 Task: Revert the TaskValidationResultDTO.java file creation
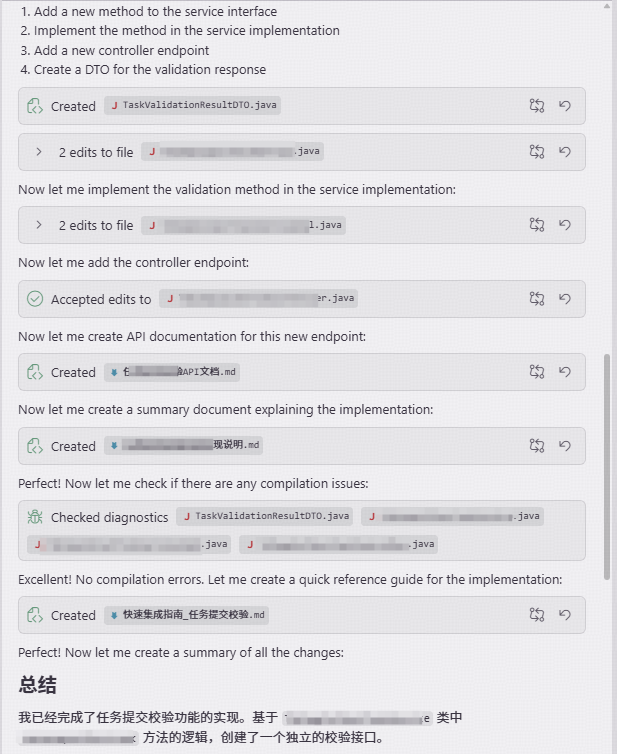pos(564,106)
